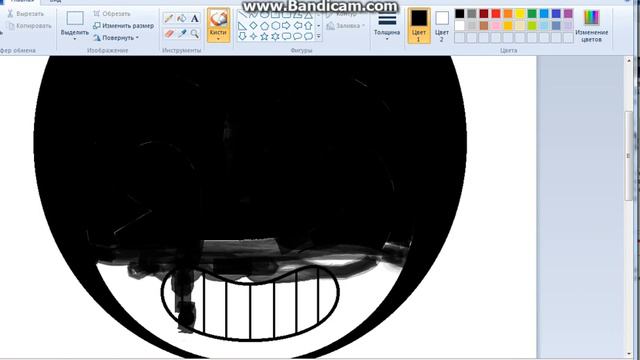Choose the right arrow shape
Screen dimensions: 640x360
(287, 26)
